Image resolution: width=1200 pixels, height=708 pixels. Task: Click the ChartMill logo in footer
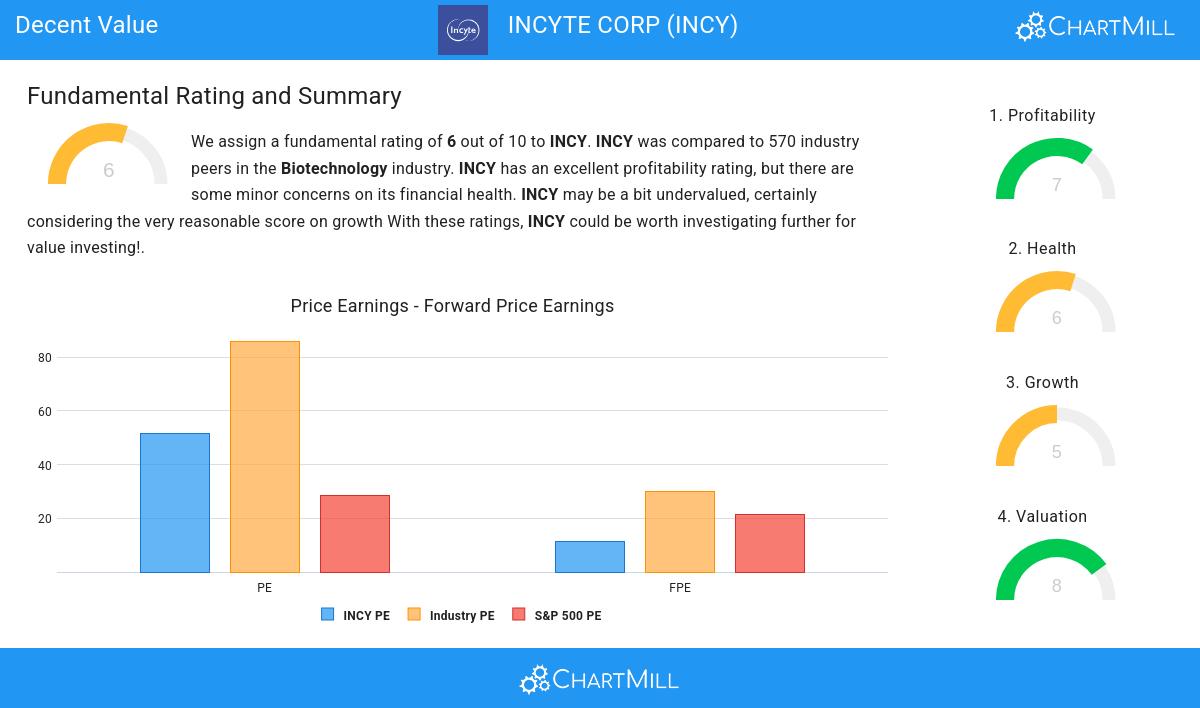[599, 680]
